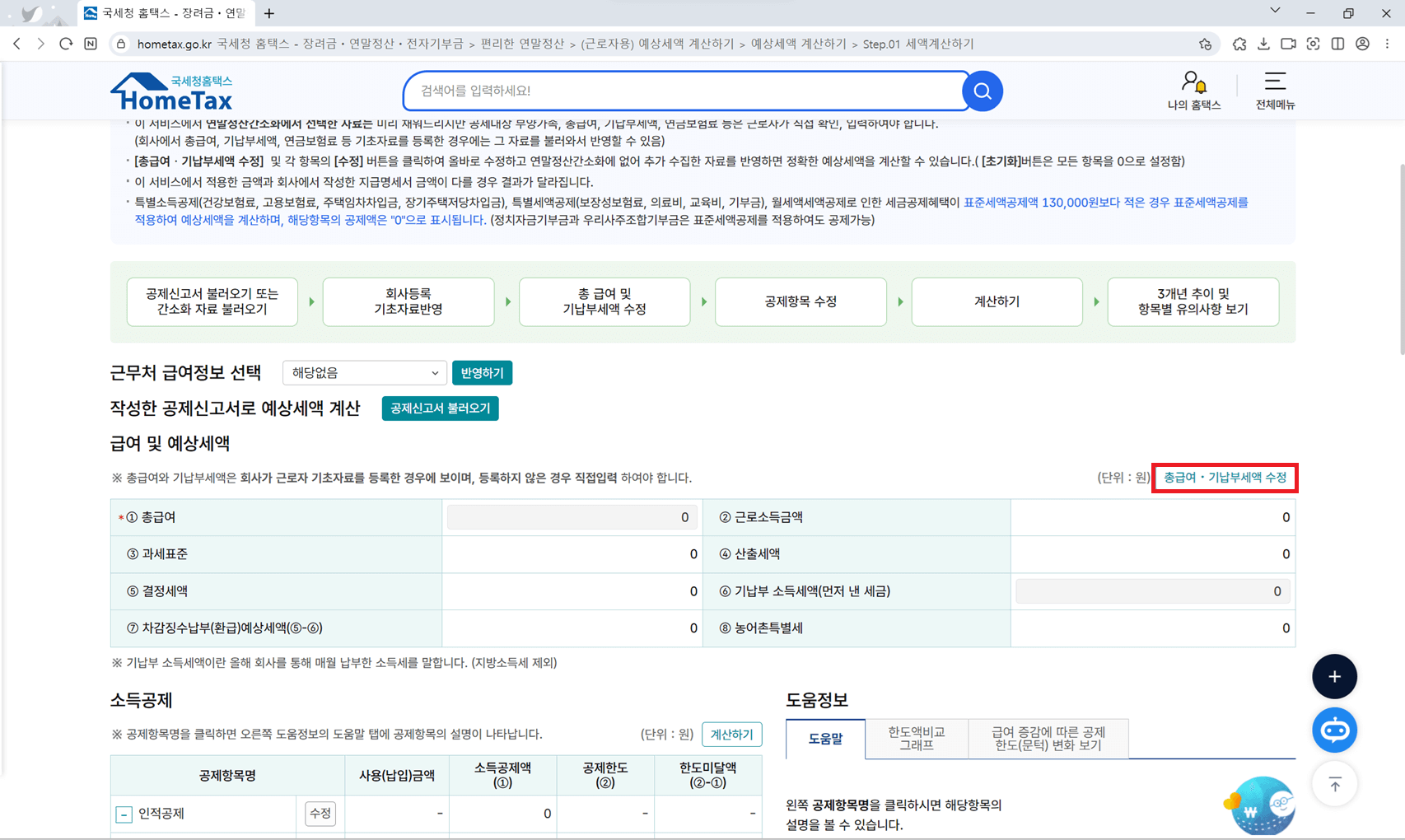Open the 해당없음 dropdown
1405x840 pixels.
point(364,372)
